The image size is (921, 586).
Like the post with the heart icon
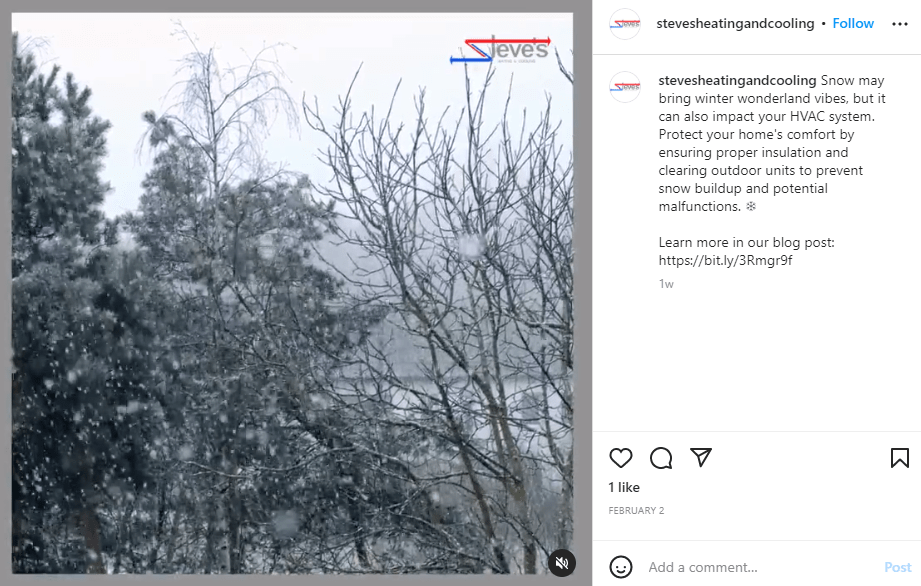point(620,458)
